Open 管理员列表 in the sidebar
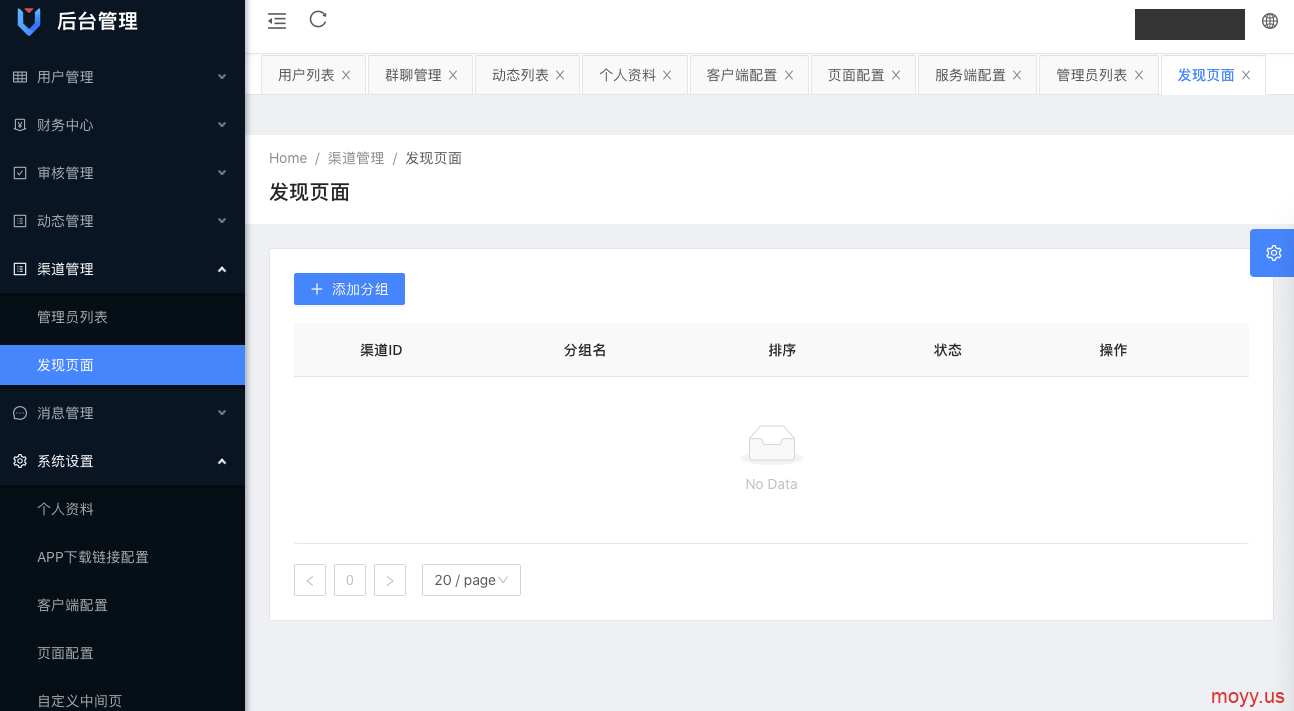1294x711 pixels. pos(122,317)
